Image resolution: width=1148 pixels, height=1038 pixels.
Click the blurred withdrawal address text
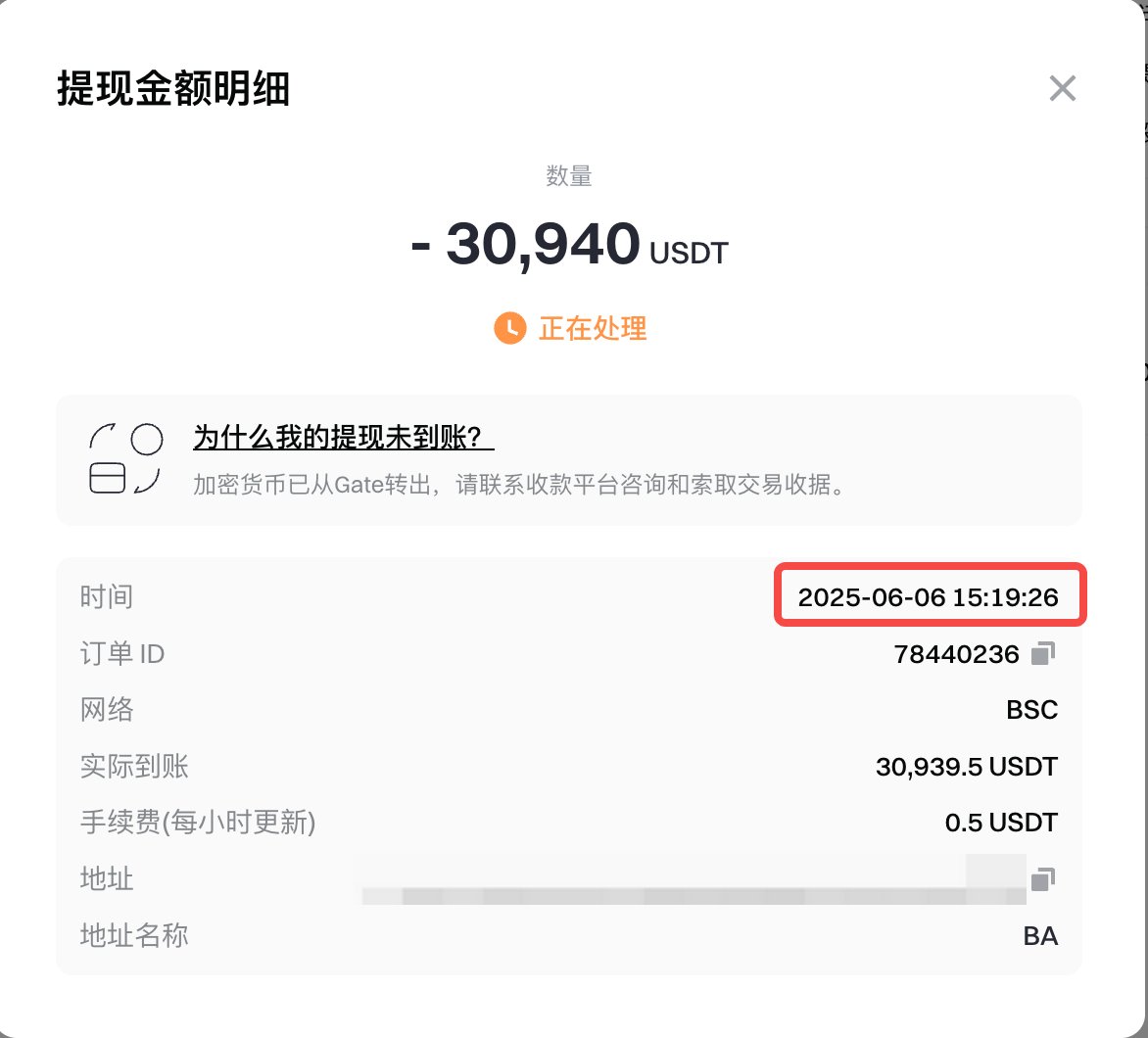coord(686,893)
